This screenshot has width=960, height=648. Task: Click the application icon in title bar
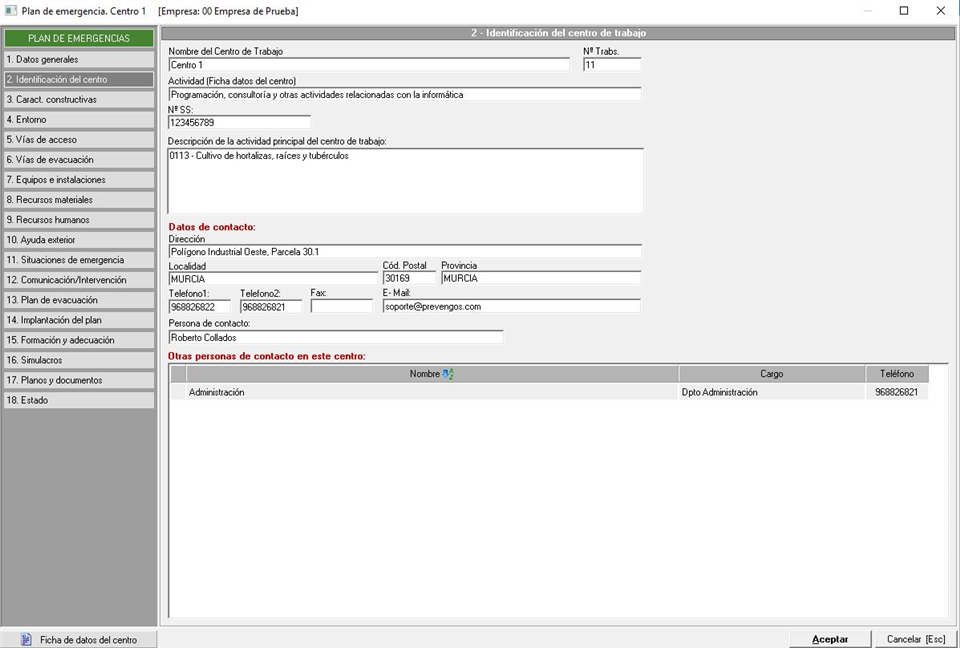click(x=11, y=11)
